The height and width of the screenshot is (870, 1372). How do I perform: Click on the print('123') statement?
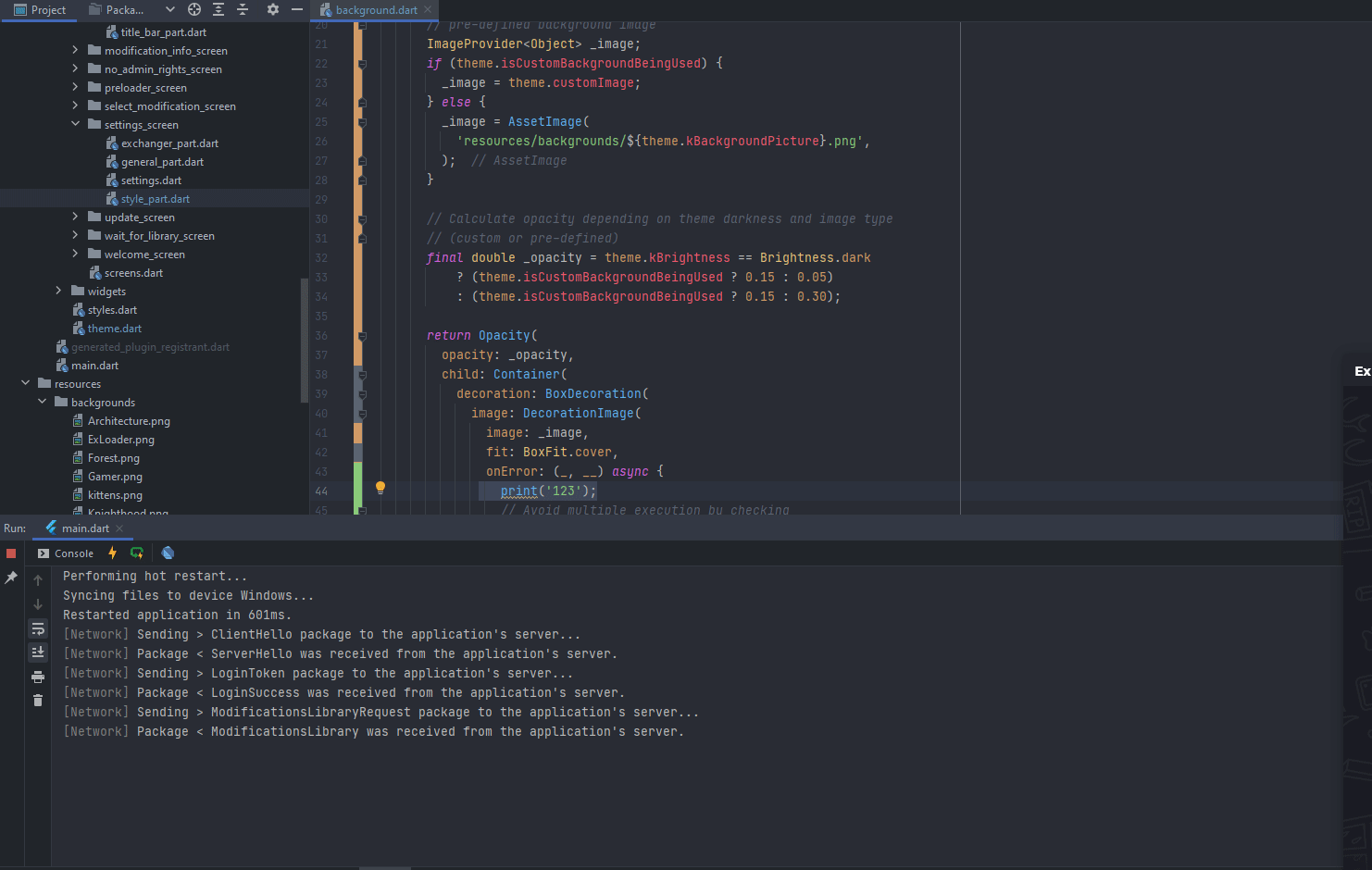point(548,491)
